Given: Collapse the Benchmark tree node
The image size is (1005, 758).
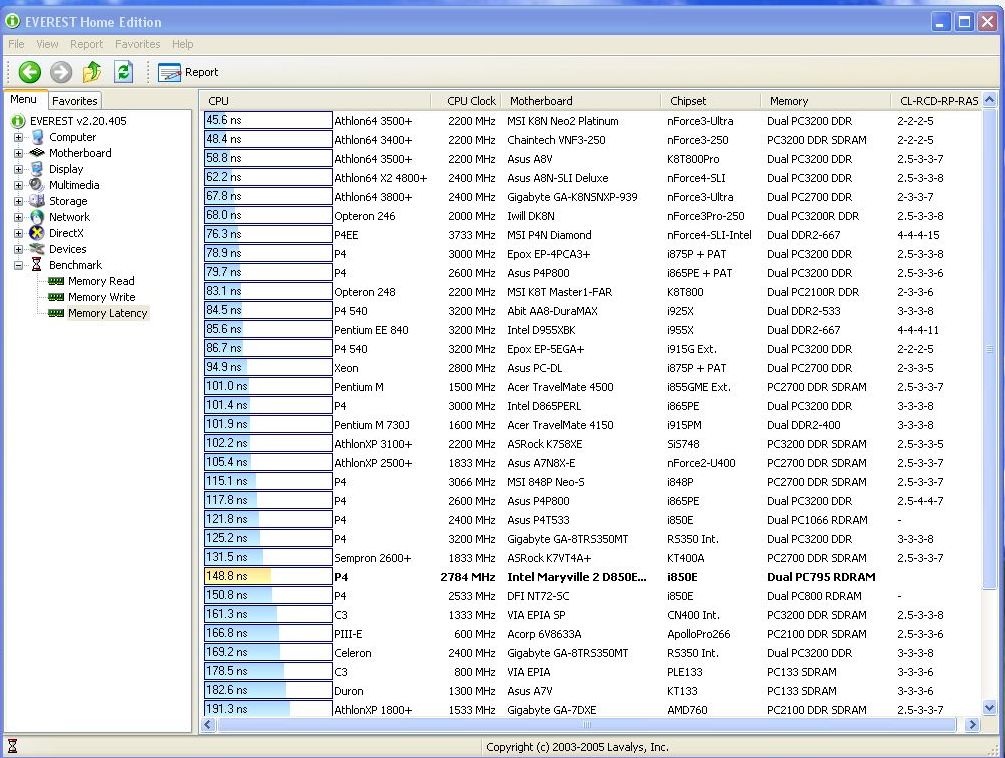Looking at the screenshot, I should coord(19,265).
